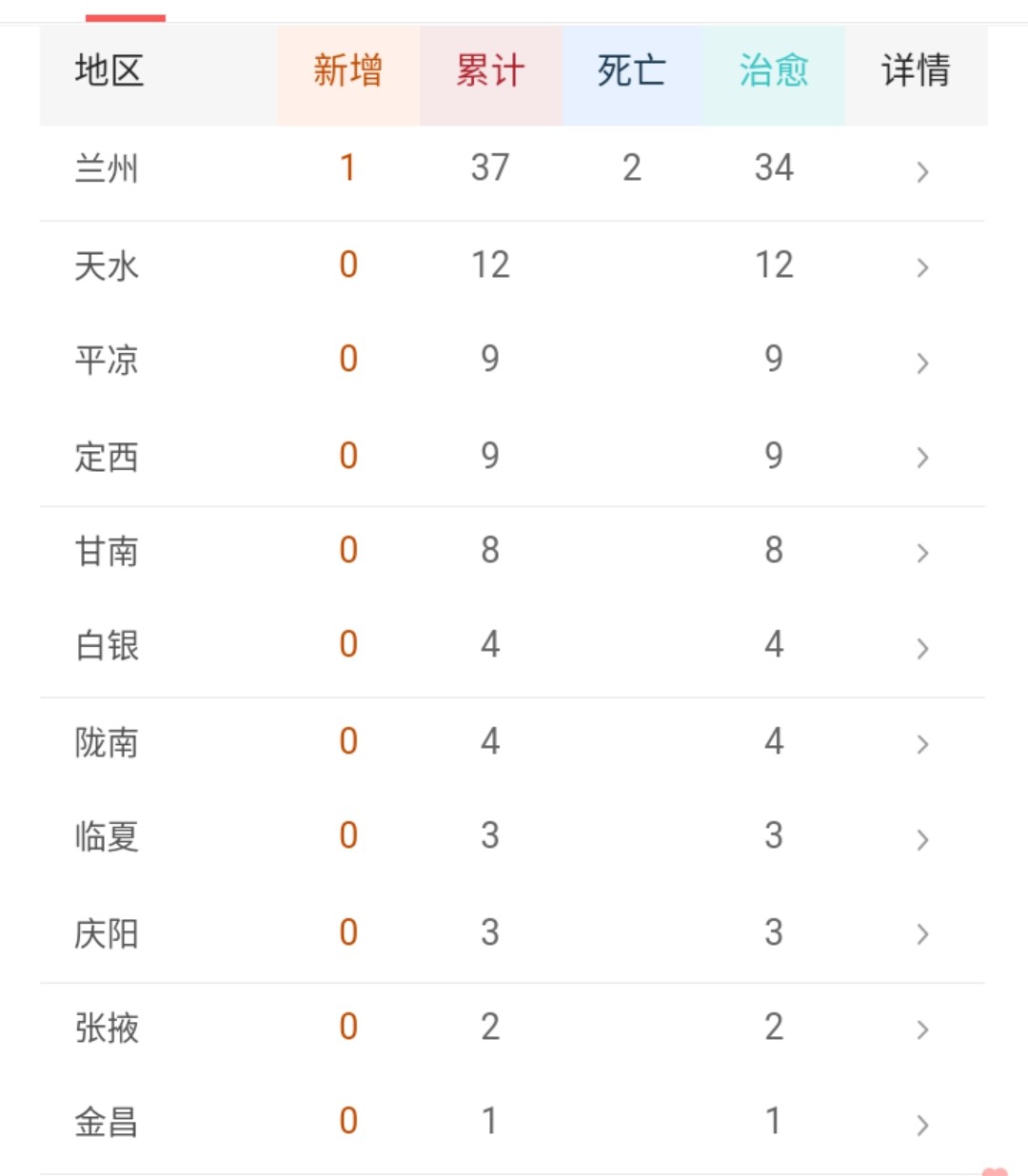Click the red active tab indicator

pyautogui.click(x=126, y=17)
